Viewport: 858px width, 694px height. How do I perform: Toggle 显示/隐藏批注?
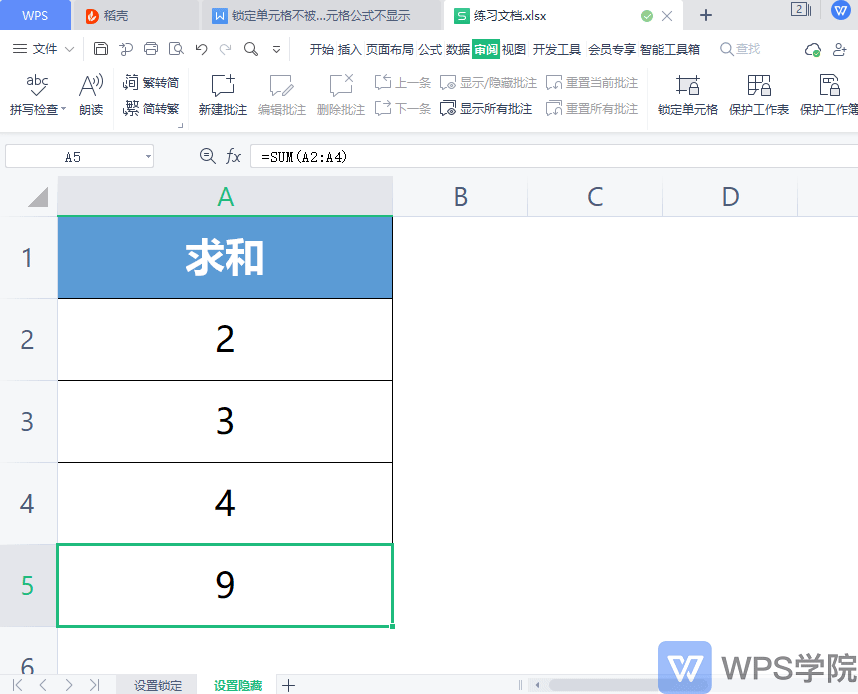[x=489, y=83]
